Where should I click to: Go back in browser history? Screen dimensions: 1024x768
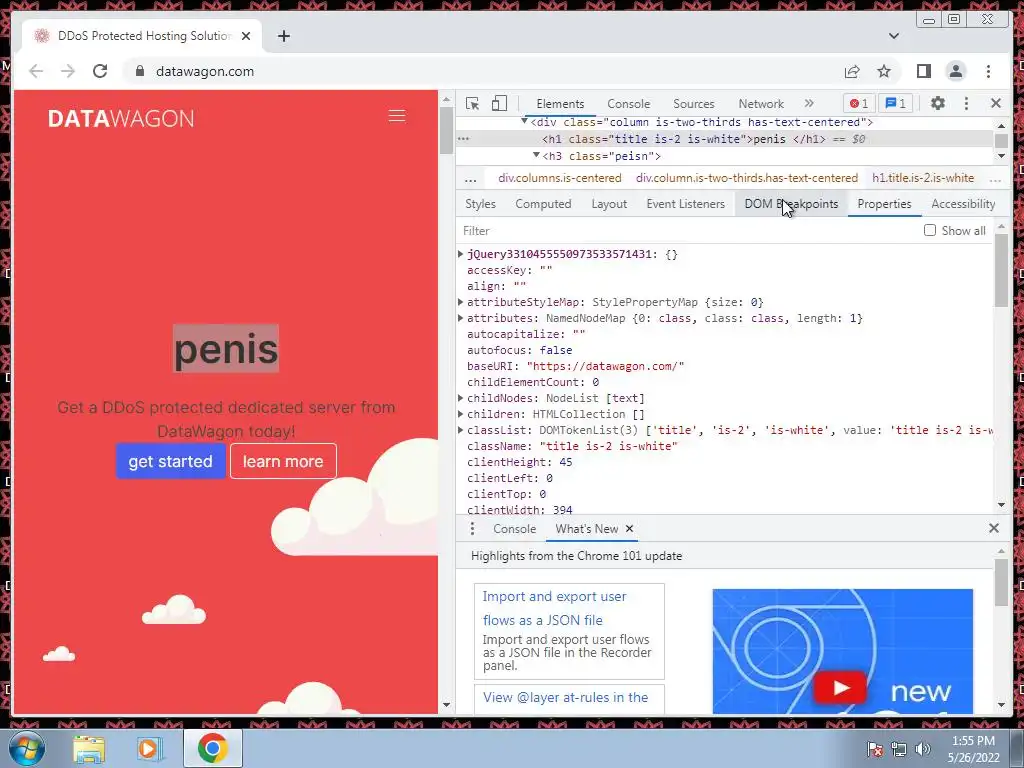36,71
